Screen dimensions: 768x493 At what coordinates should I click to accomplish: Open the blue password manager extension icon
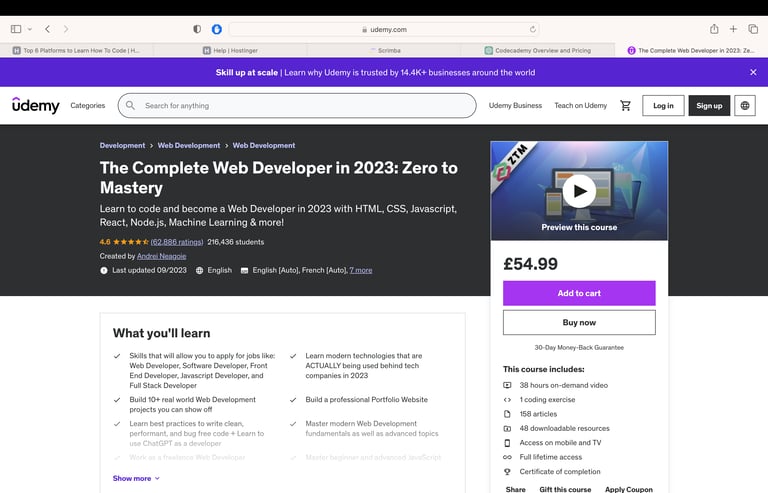point(216,29)
